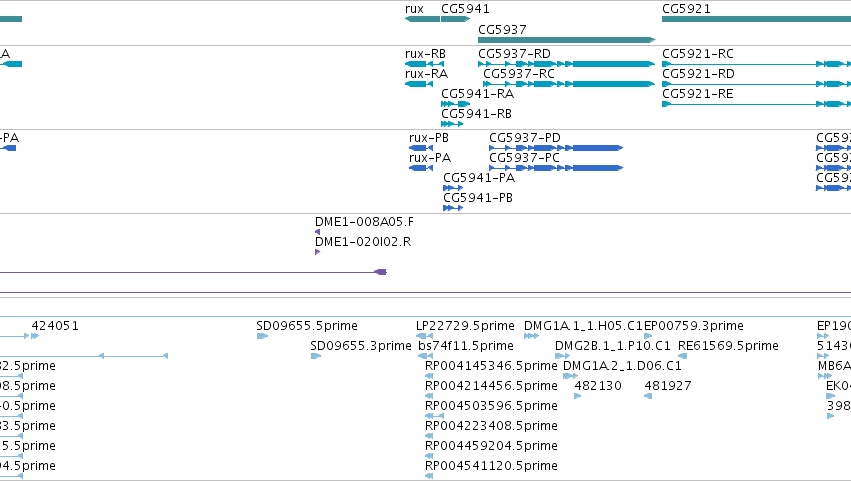Select the rux gene label
This screenshot has height=481, width=851.
(414, 9)
